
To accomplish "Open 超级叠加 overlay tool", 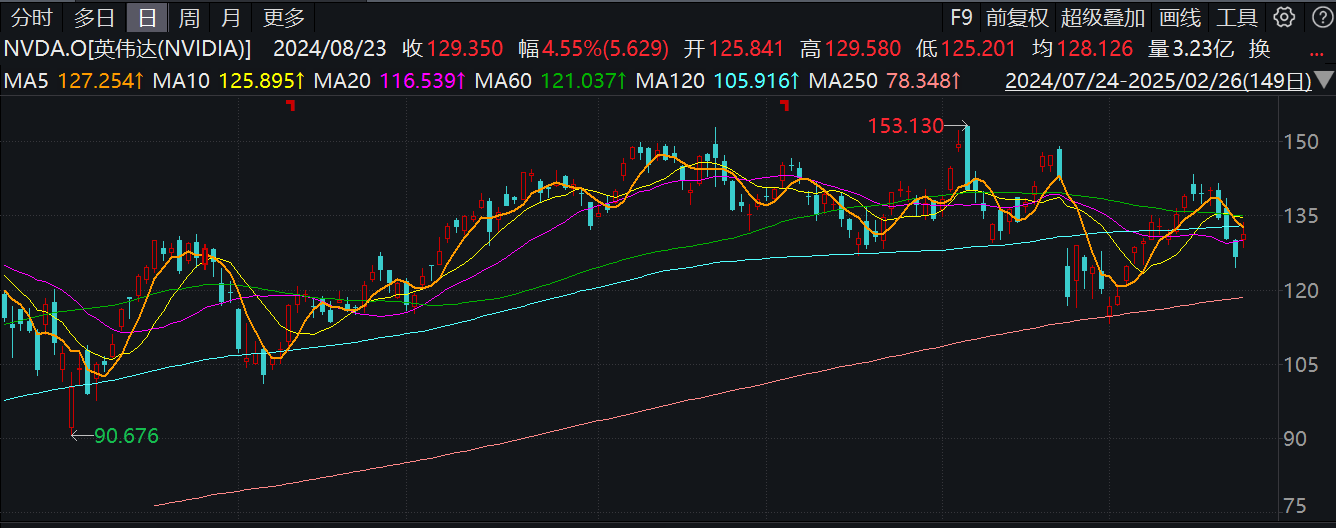I will 1103,17.
